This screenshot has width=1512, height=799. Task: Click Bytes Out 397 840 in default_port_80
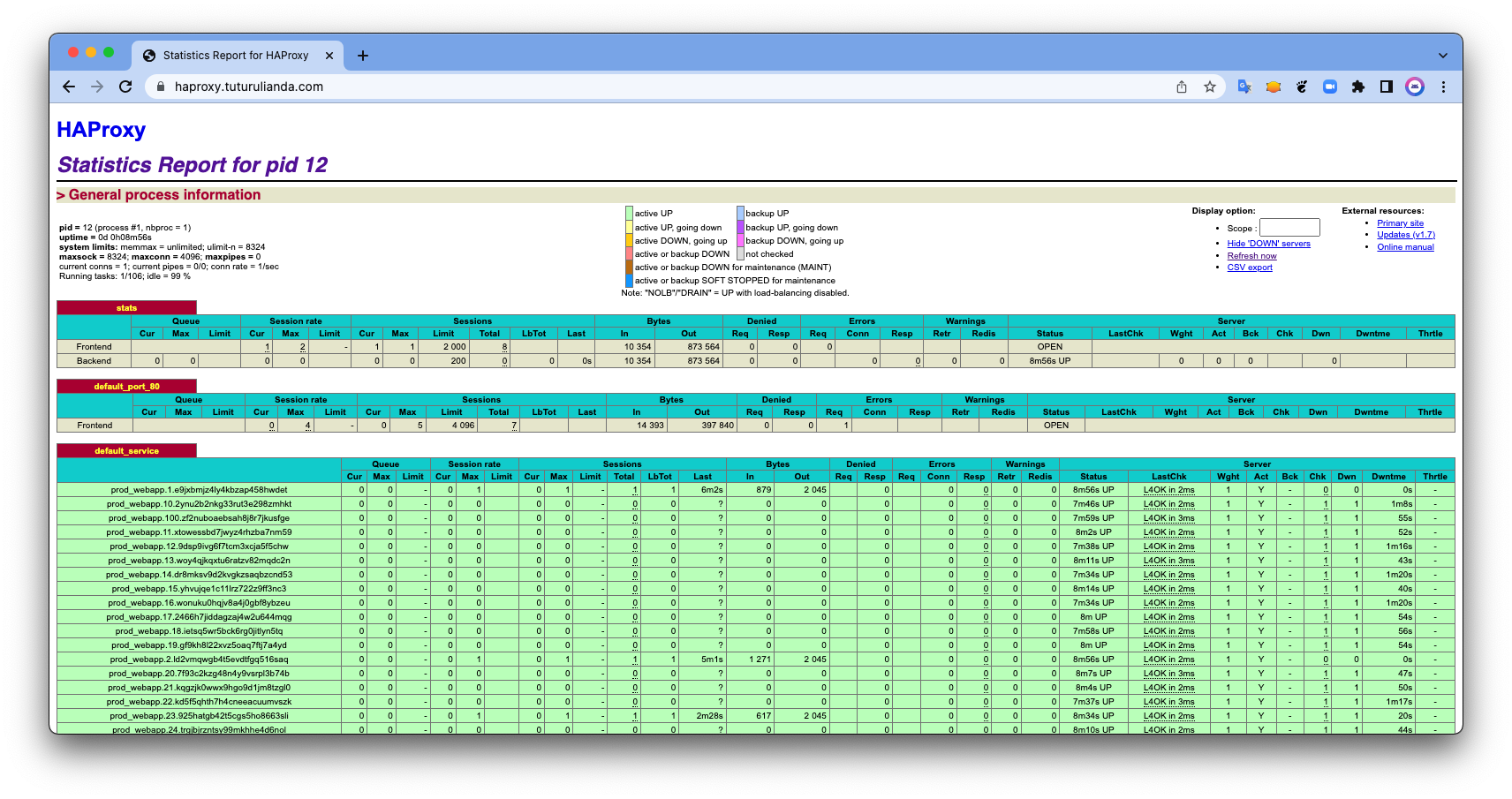[717, 426]
